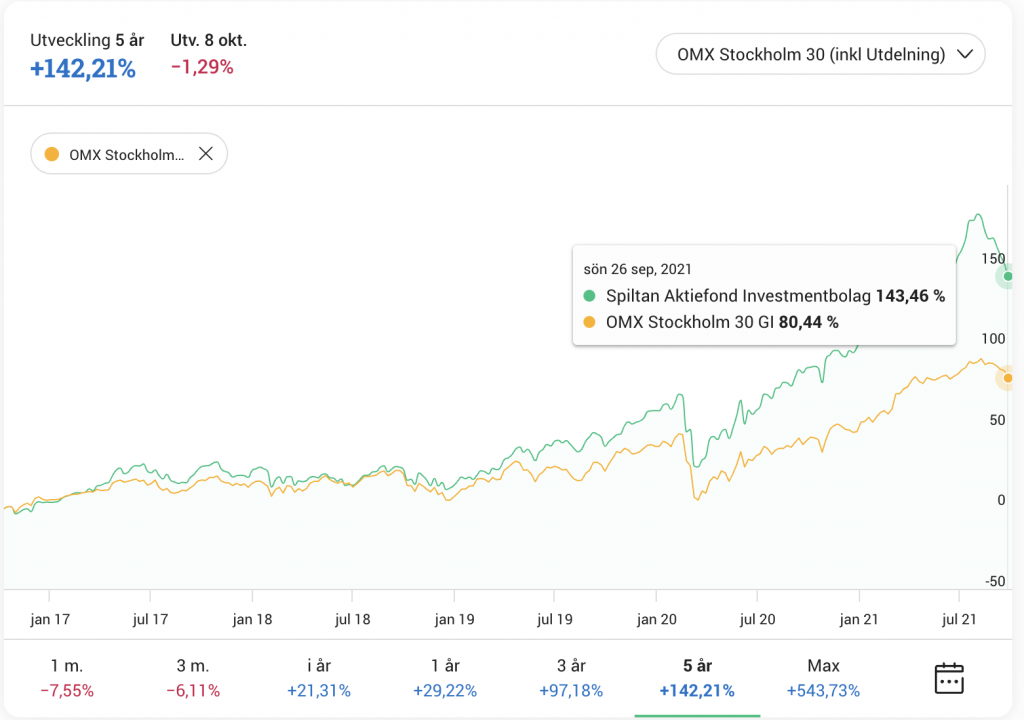
Task: Open the calendar date picker icon
Action: pos(948,677)
